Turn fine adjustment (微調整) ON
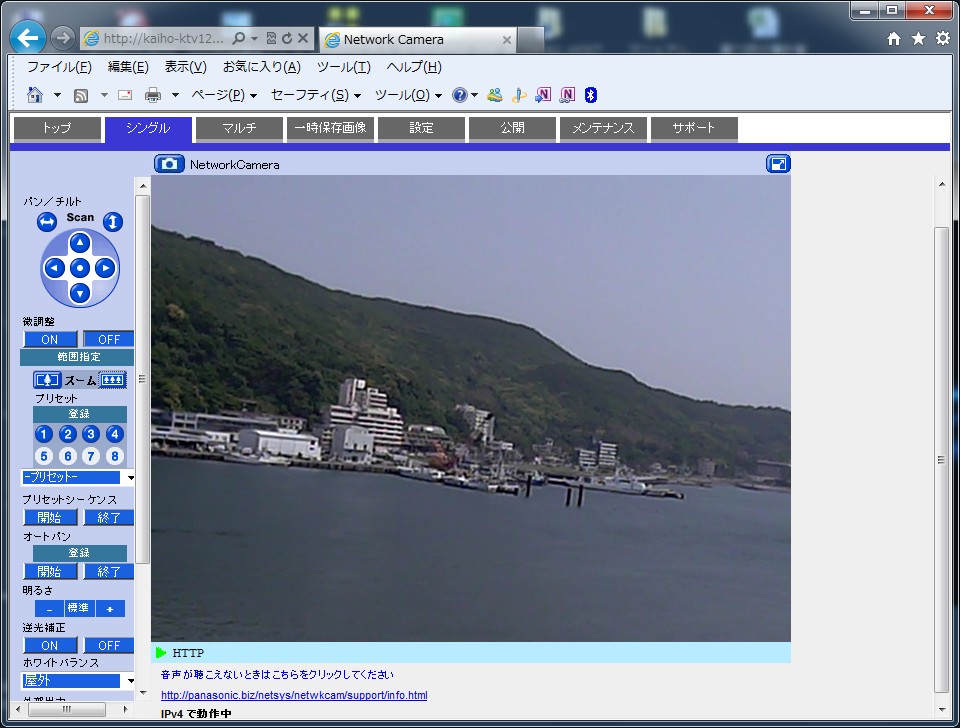Image resolution: width=960 pixels, height=728 pixels. [x=50, y=339]
